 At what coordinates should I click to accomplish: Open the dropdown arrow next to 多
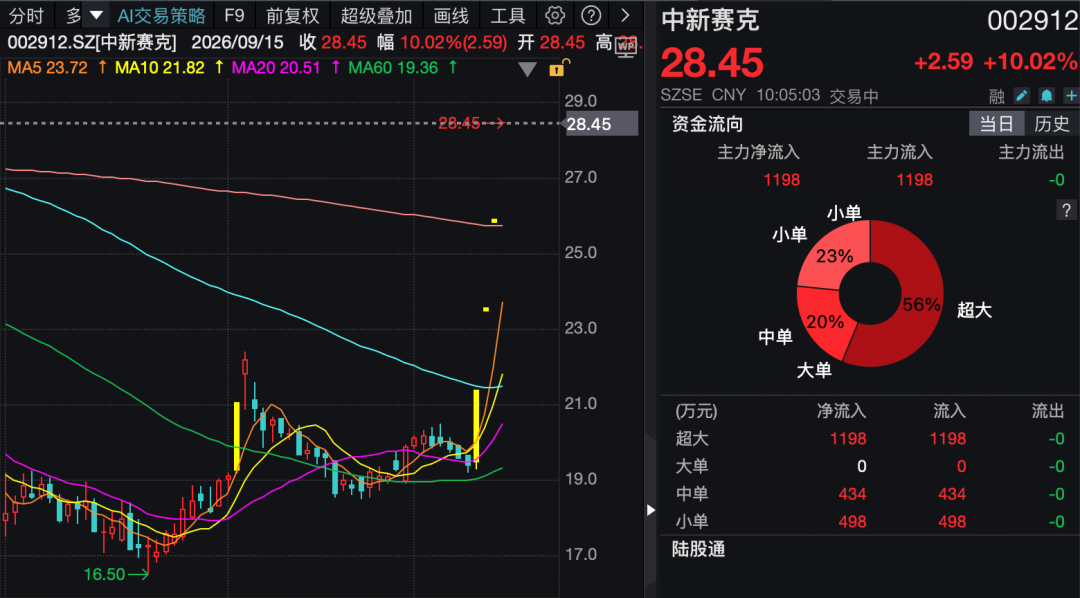click(x=96, y=15)
